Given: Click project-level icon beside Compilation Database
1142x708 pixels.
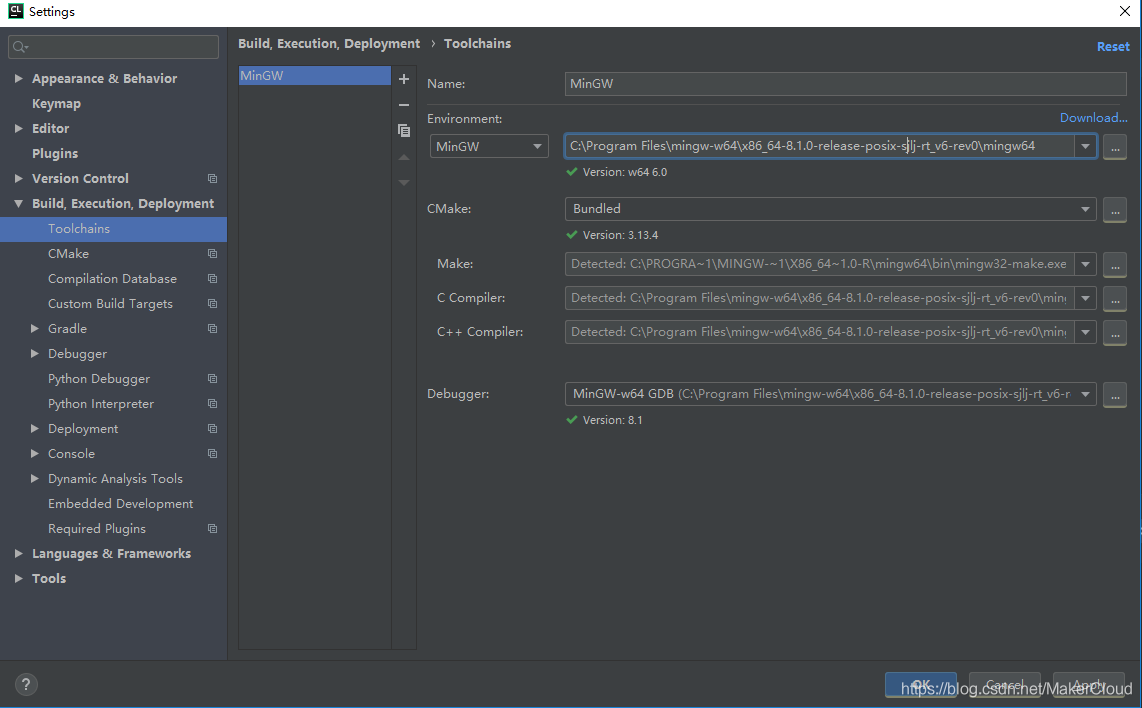Looking at the screenshot, I should (213, 278).
